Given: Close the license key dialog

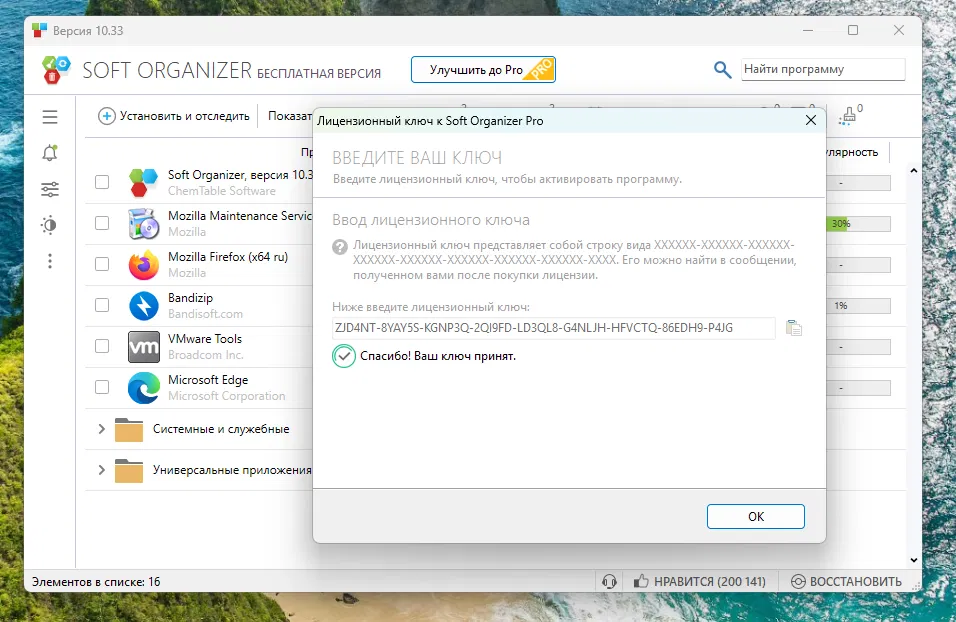Looking at the screenshot, I should coord(810,120).
